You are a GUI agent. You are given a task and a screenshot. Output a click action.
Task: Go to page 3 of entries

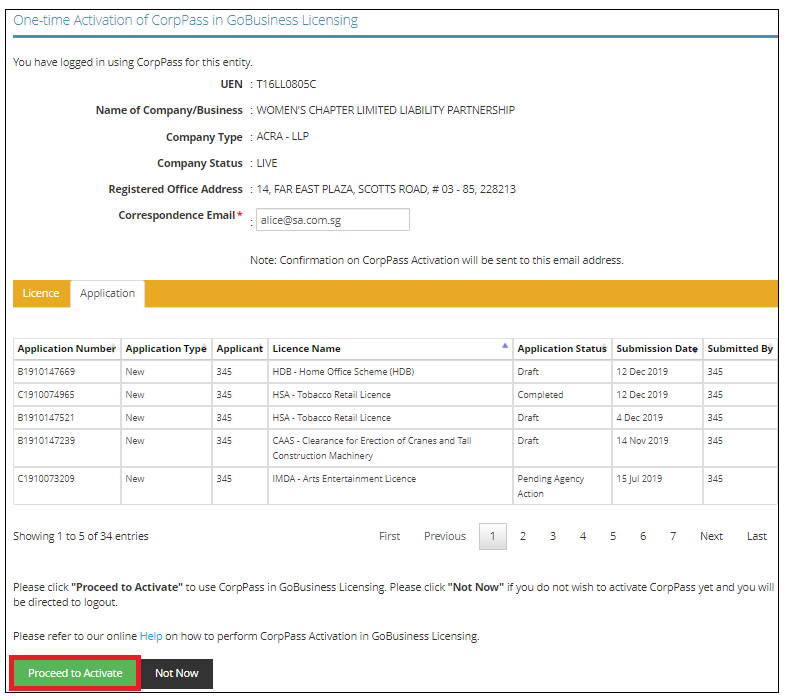(553, 536)
